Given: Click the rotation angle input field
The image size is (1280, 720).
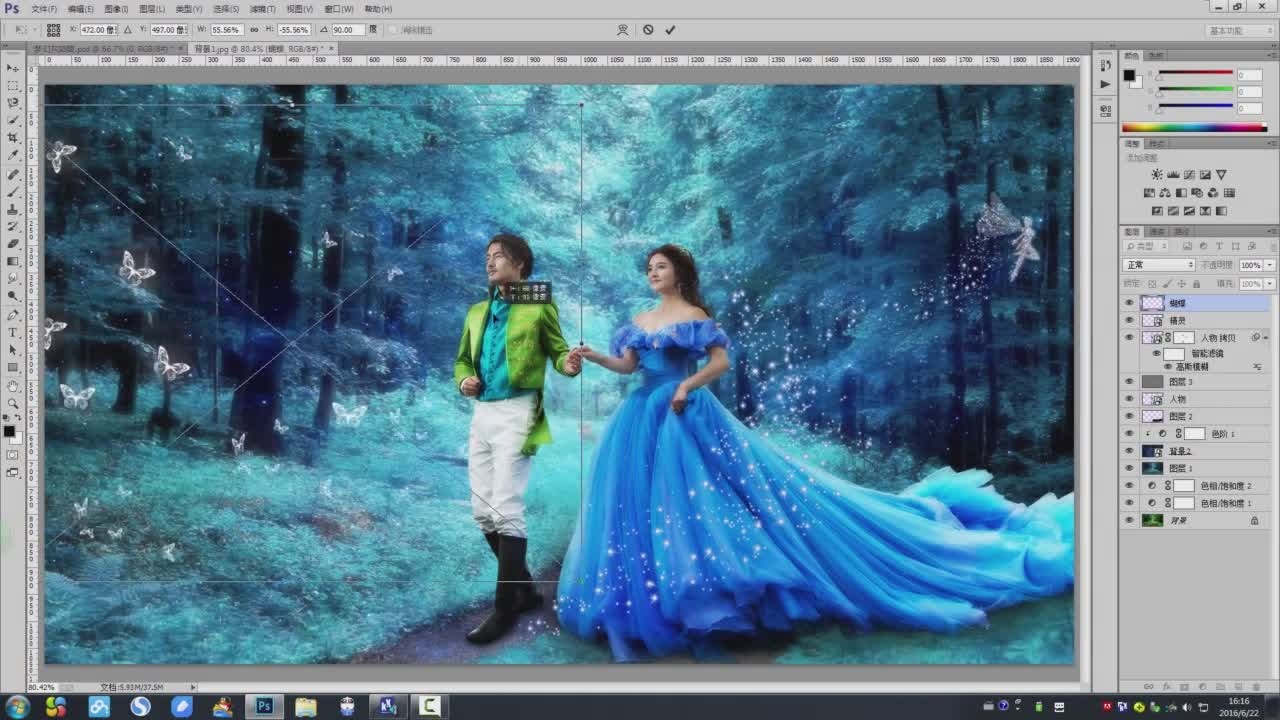Looking at the screenshot, I should pos(347,30).
